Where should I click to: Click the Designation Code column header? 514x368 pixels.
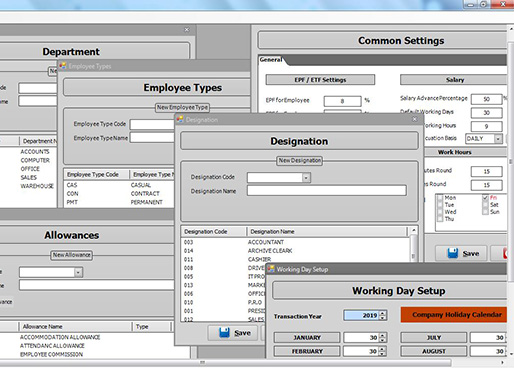[x=213, y=231]
